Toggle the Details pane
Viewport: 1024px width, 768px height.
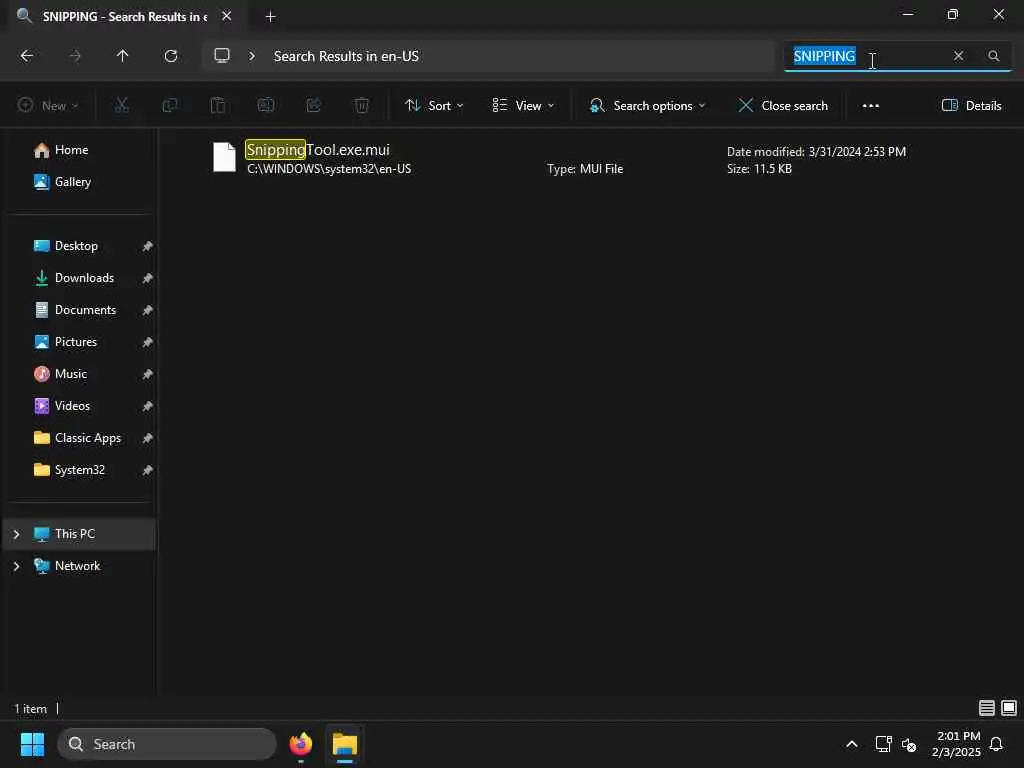(x=972, y=105)
